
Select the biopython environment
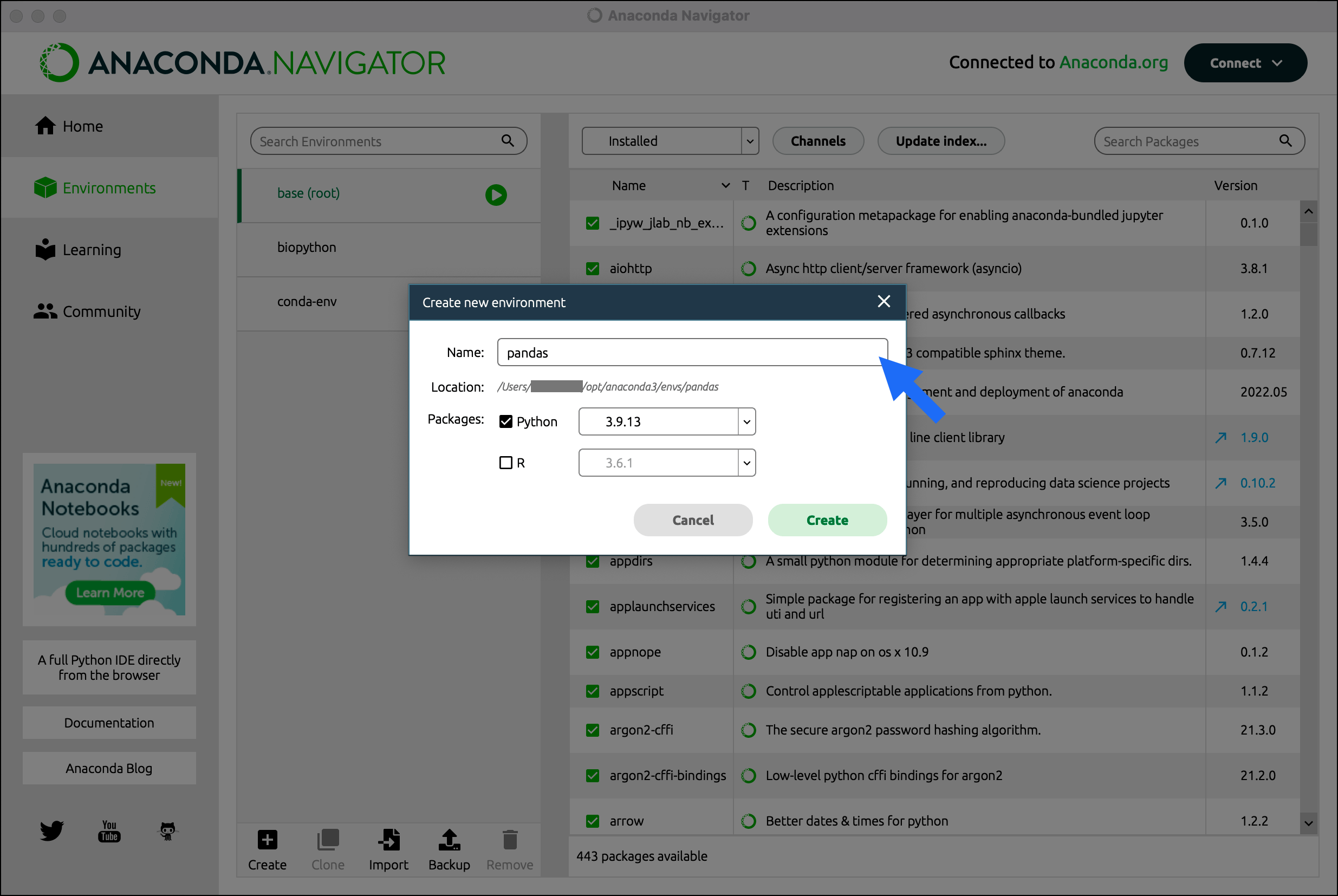[389, 250]
